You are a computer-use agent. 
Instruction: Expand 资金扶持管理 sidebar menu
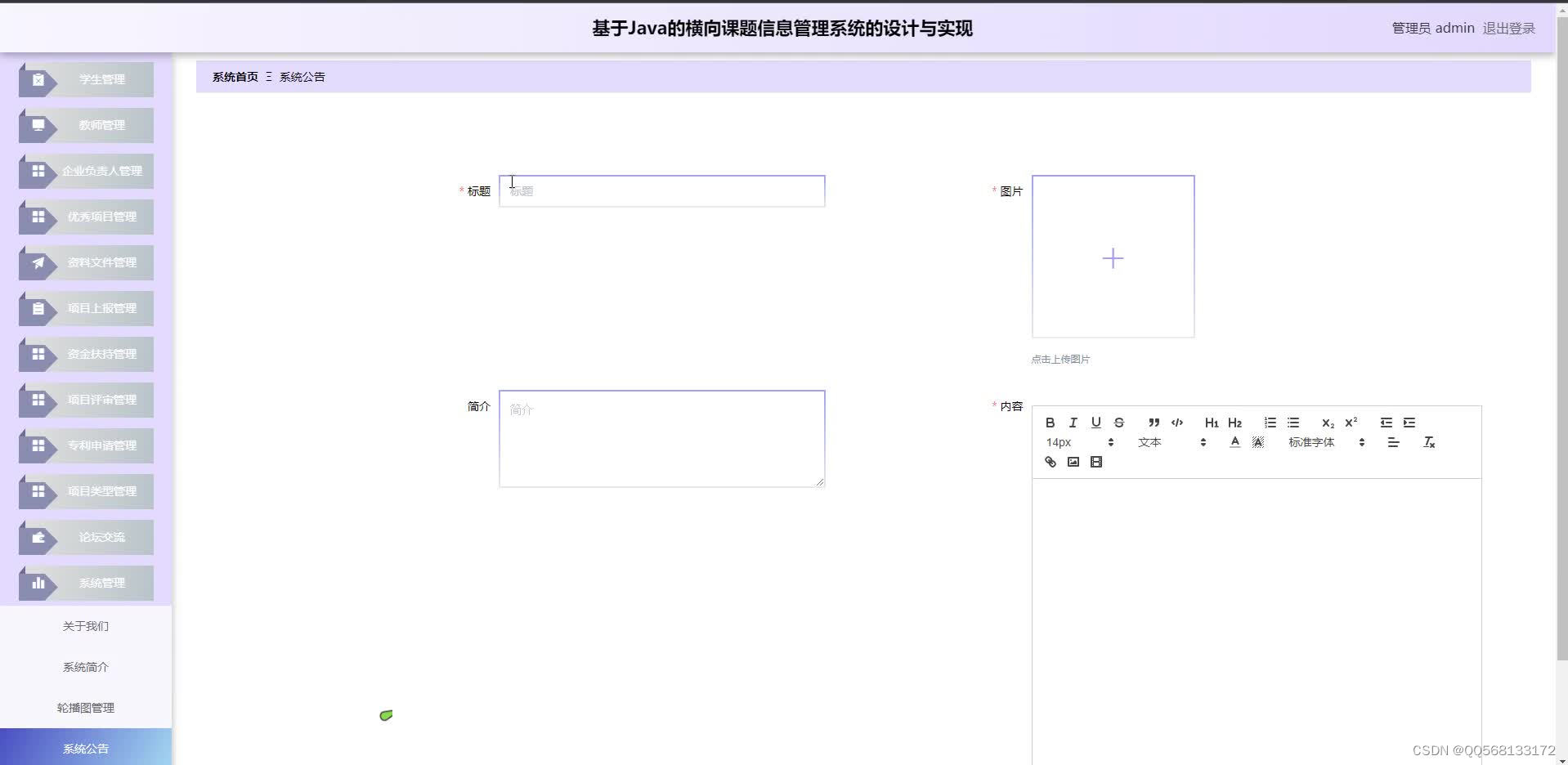pyautogui.click(x=86, y=355)
